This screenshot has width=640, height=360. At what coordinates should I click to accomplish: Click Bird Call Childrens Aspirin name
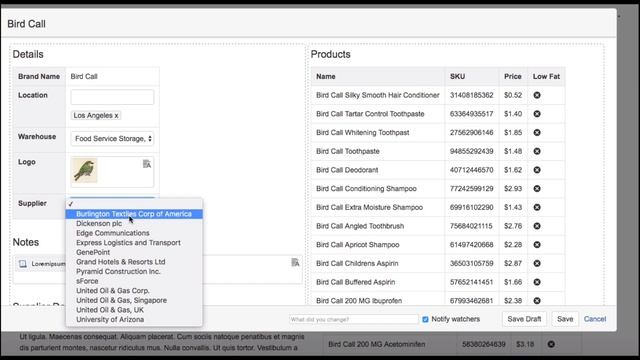(357, 264)
